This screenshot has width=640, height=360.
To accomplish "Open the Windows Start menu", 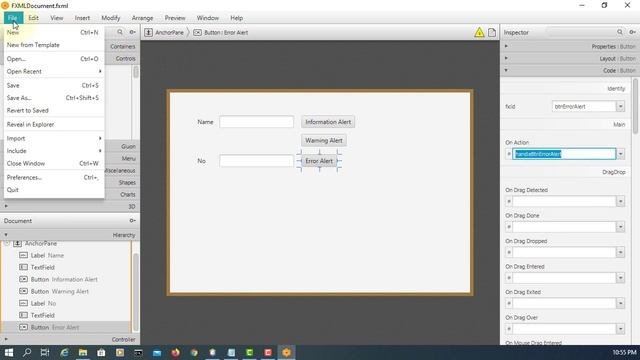I will click(9, 352).
